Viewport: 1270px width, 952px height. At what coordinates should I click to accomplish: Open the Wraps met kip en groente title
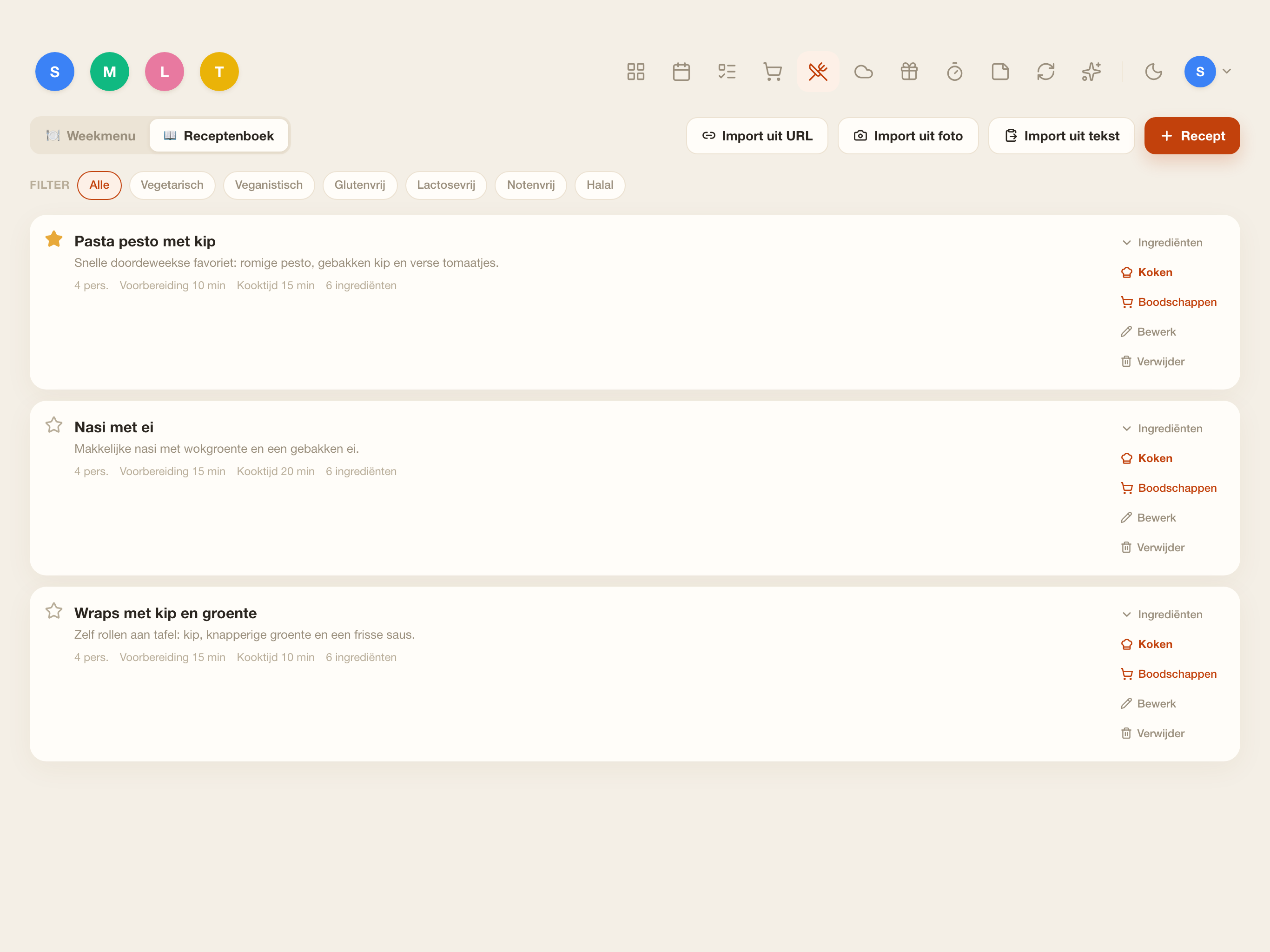[165, 613]
